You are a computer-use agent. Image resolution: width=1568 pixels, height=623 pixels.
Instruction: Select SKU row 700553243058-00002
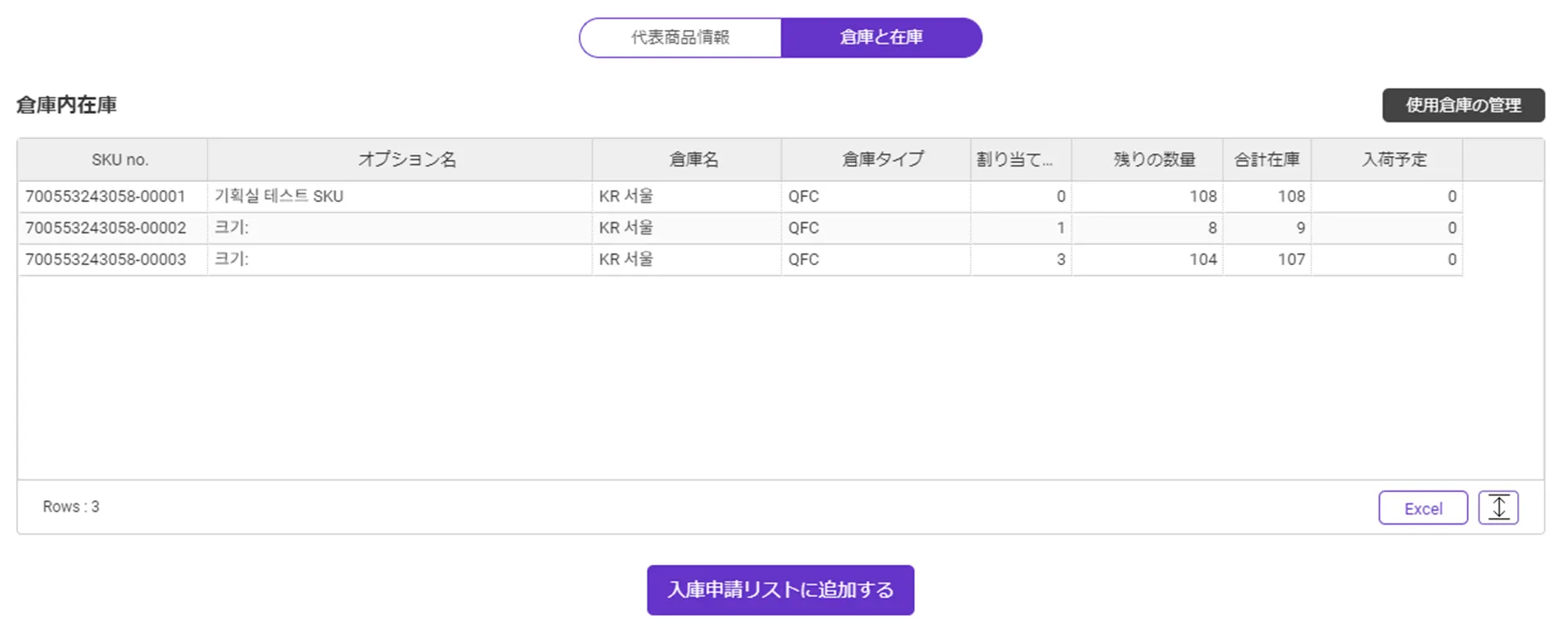(106, 228)
